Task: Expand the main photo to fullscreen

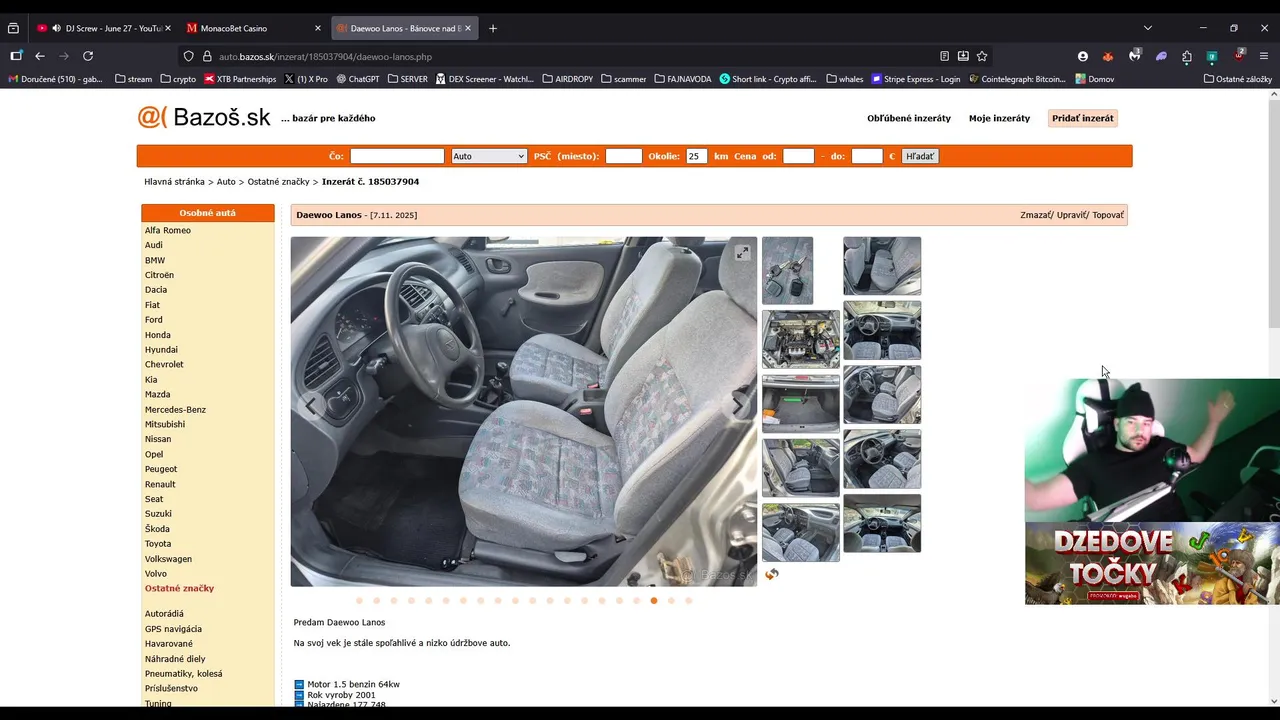Action: click(742, 253)
